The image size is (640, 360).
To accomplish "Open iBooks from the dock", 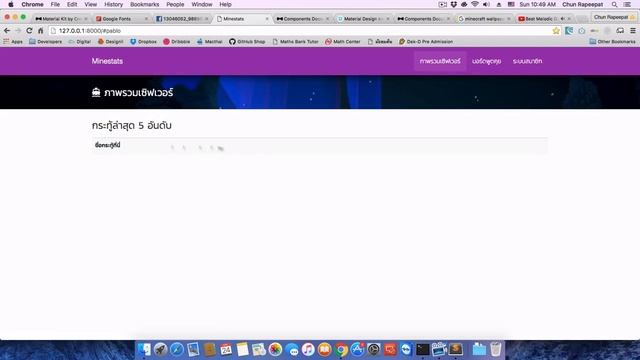I will pyautogui.click(x=324, y=349).
